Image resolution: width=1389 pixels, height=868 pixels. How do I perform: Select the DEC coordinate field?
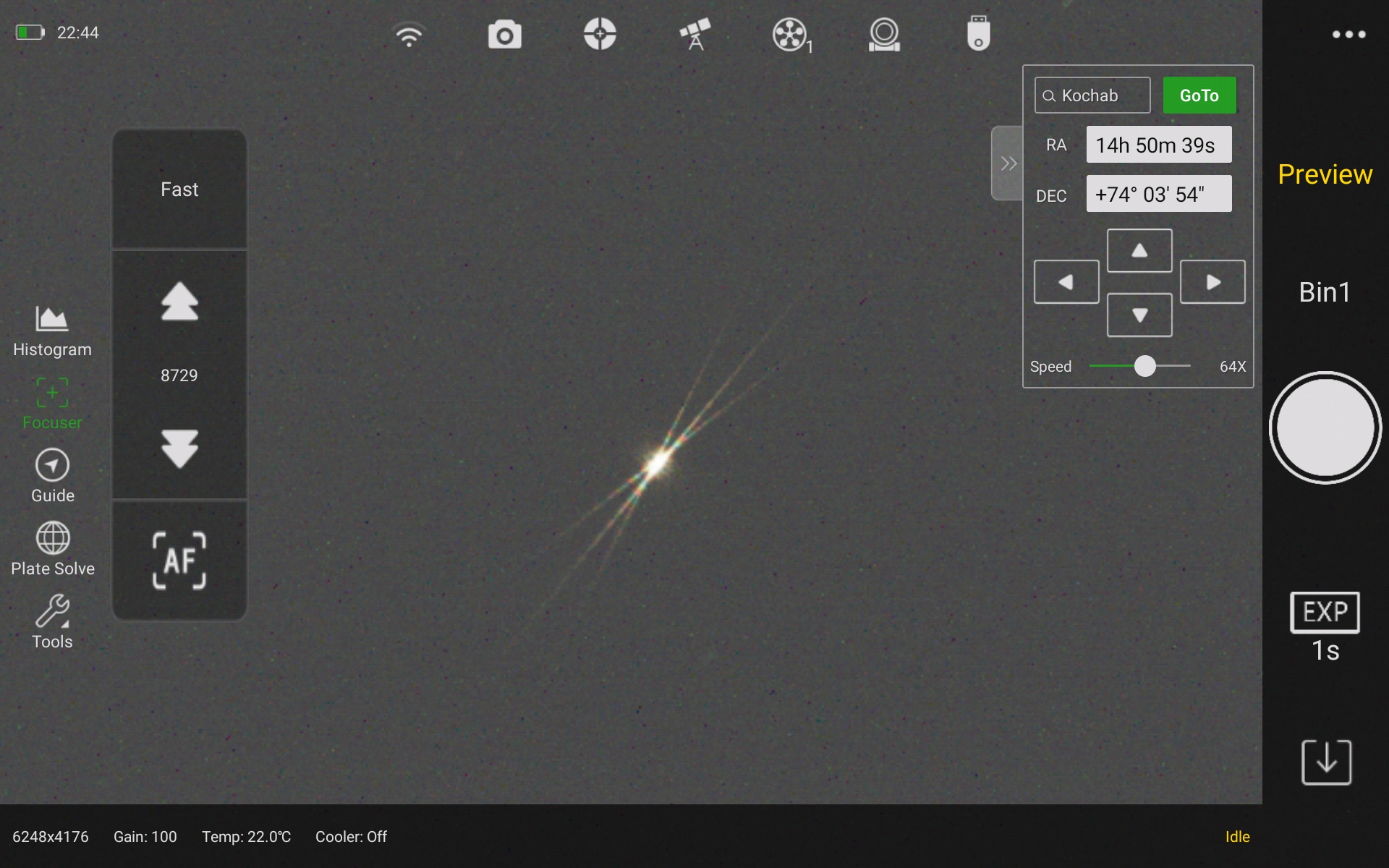tap(1158, 194)
